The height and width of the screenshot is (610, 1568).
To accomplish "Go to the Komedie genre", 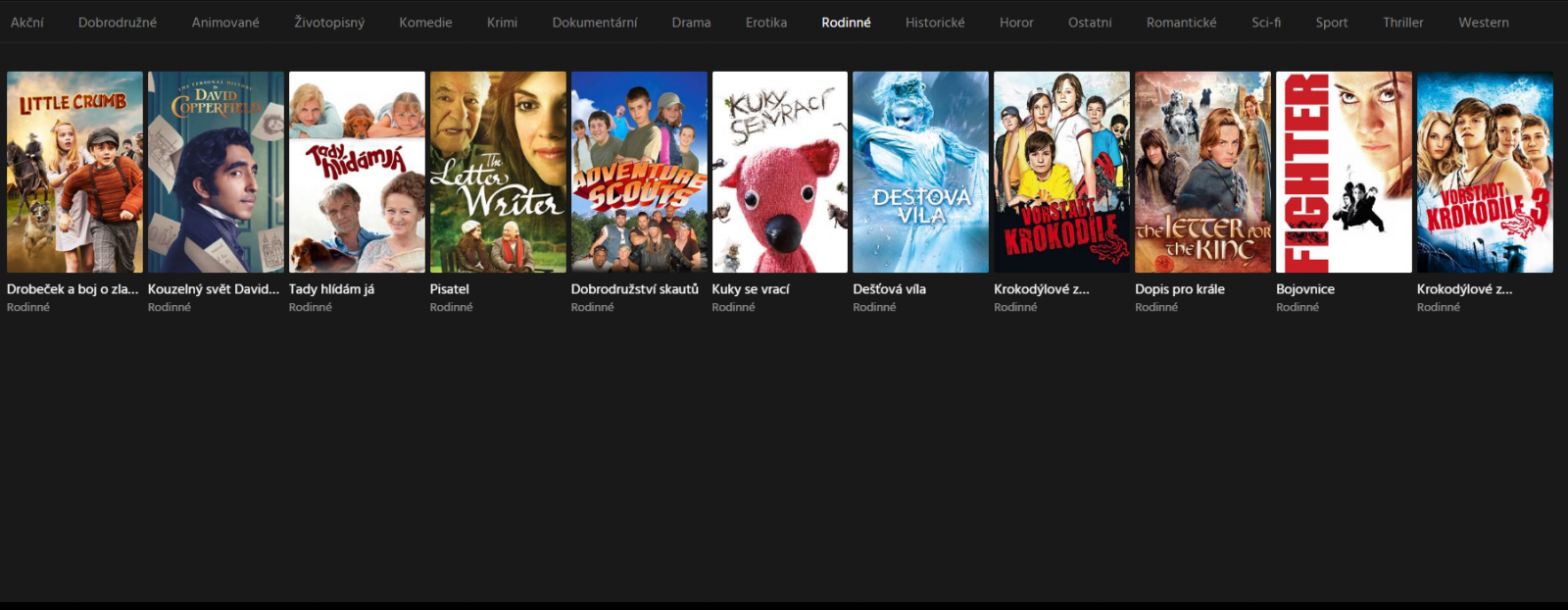I will tap(425, 22).
